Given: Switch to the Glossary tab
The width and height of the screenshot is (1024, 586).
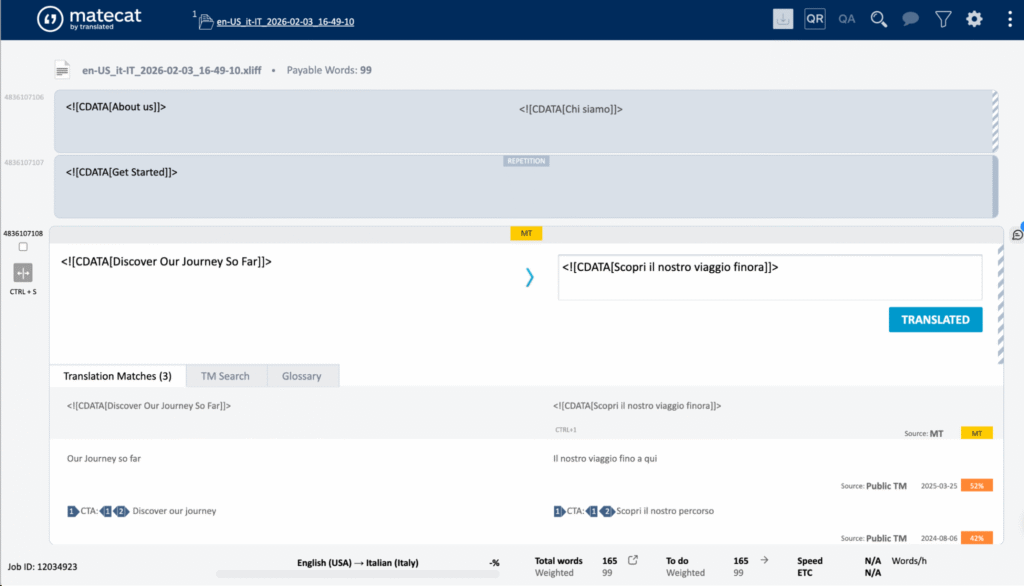Looking at the screenshot, I should click(x=301, y=376).
